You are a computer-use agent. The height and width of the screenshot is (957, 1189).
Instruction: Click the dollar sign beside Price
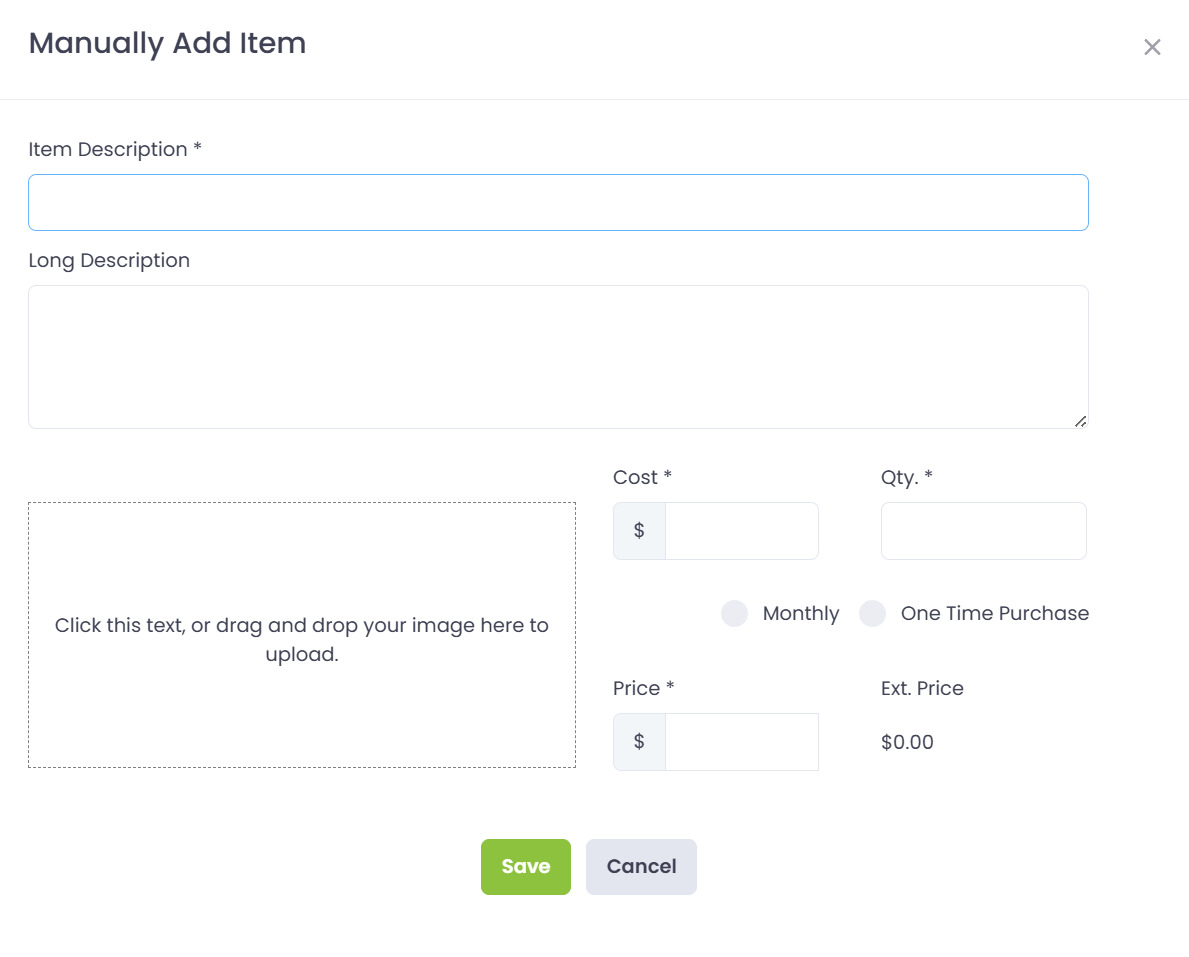point(639,742)
